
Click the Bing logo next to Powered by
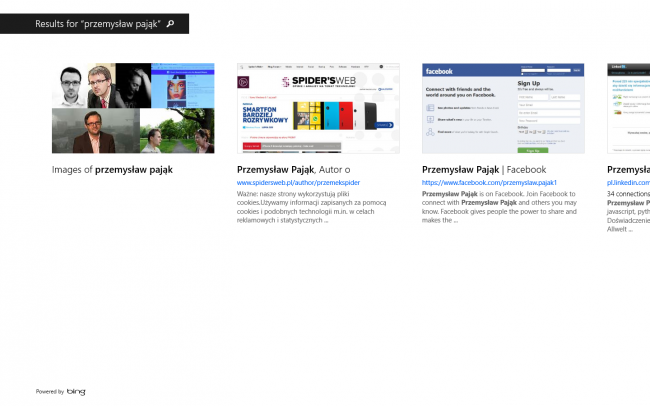76,391
